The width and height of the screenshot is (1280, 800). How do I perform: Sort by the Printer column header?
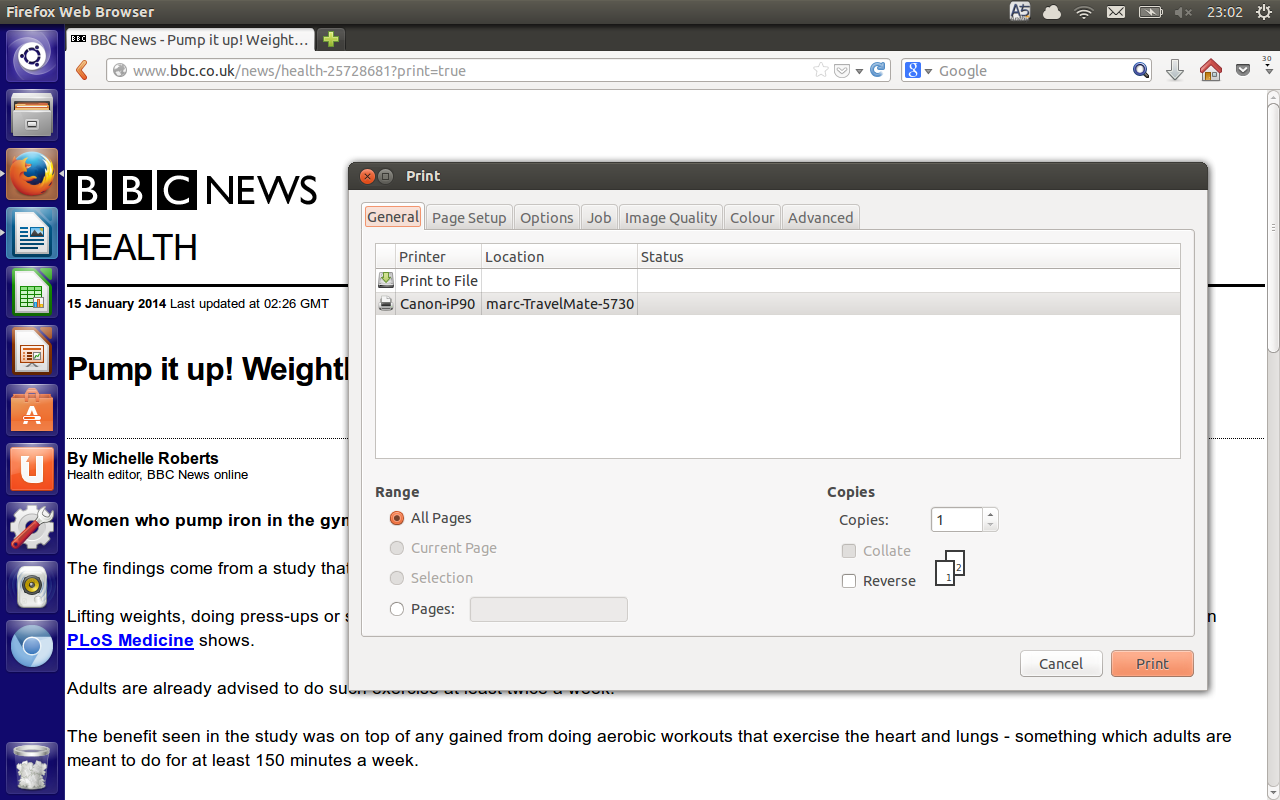pyautogui.click(x=439, y=257)
